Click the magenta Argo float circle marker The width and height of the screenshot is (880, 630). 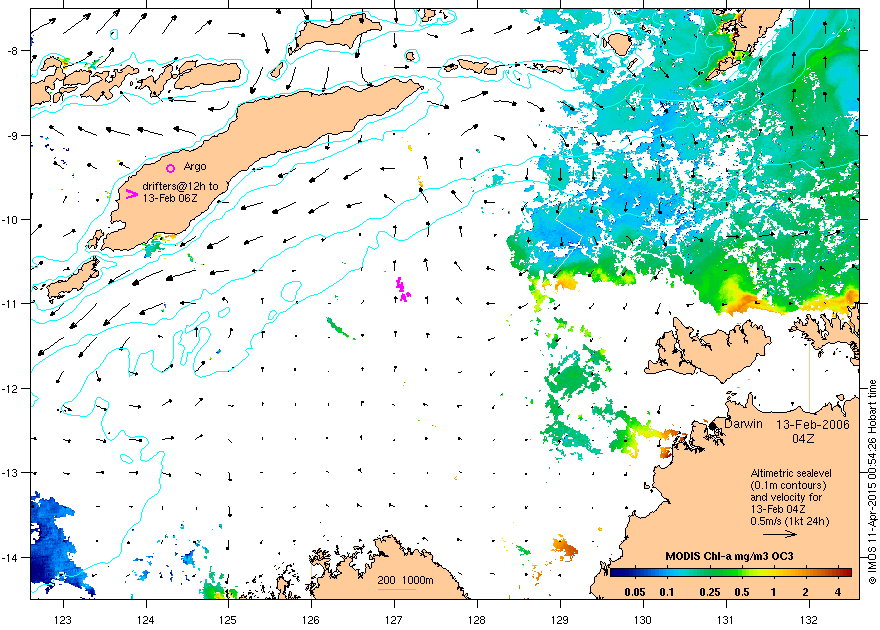click(171, 168)
